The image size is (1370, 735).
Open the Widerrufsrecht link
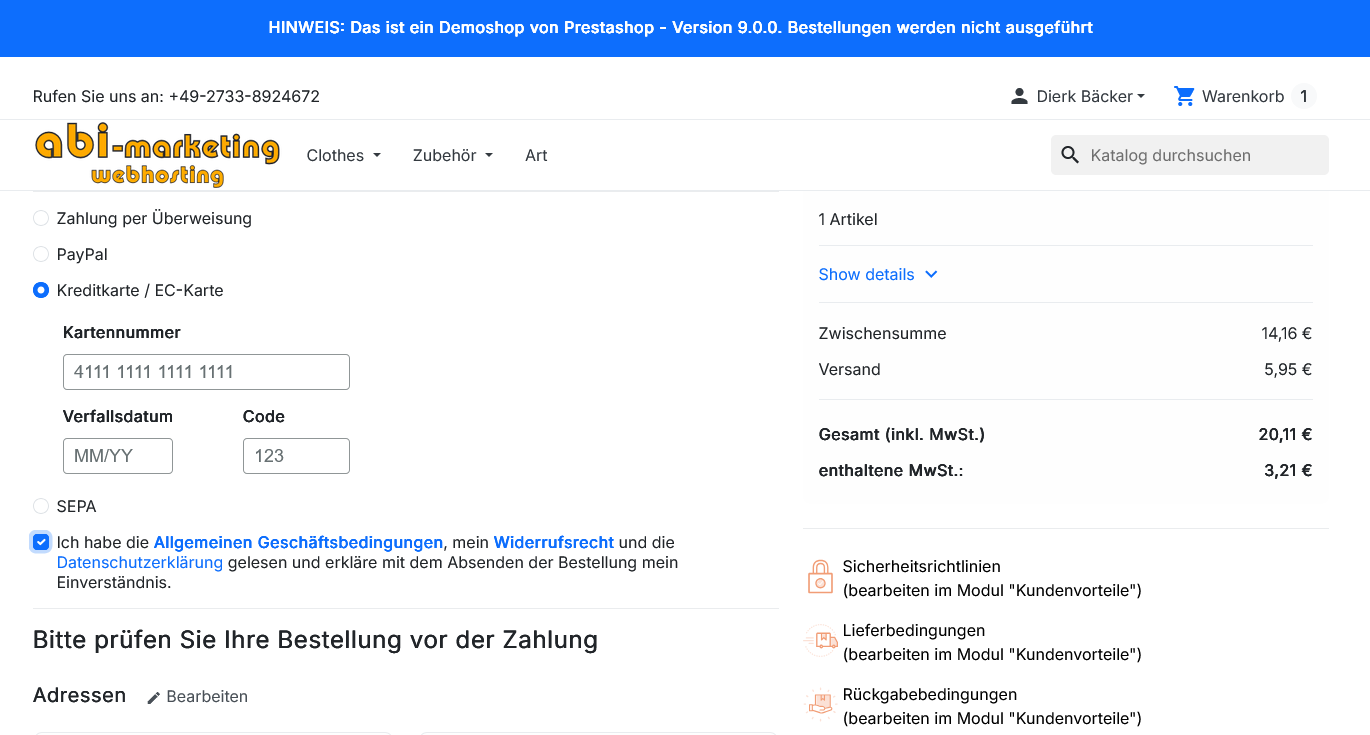click(x=554, y=542)
